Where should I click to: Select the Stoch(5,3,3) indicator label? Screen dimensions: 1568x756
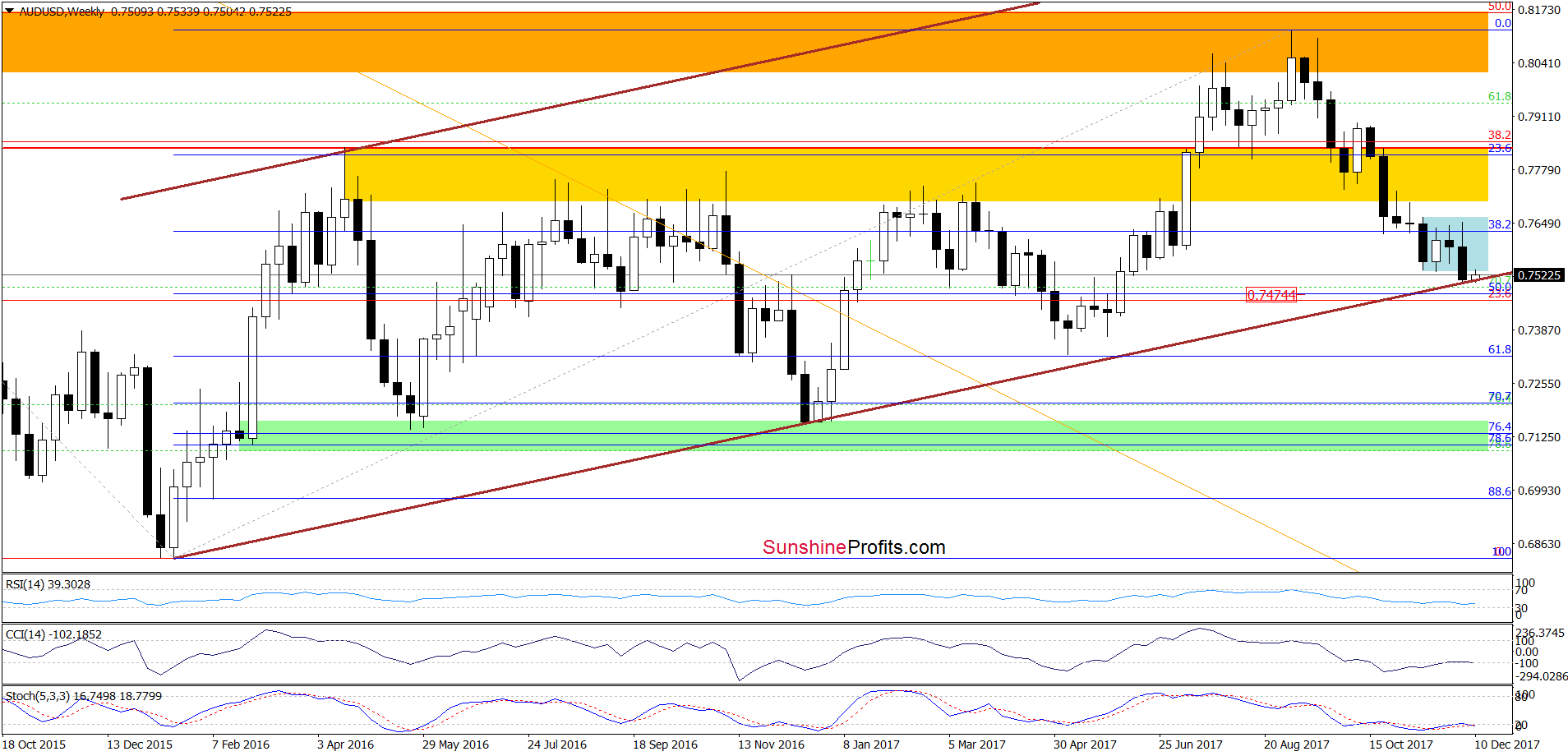coord(83,696)
